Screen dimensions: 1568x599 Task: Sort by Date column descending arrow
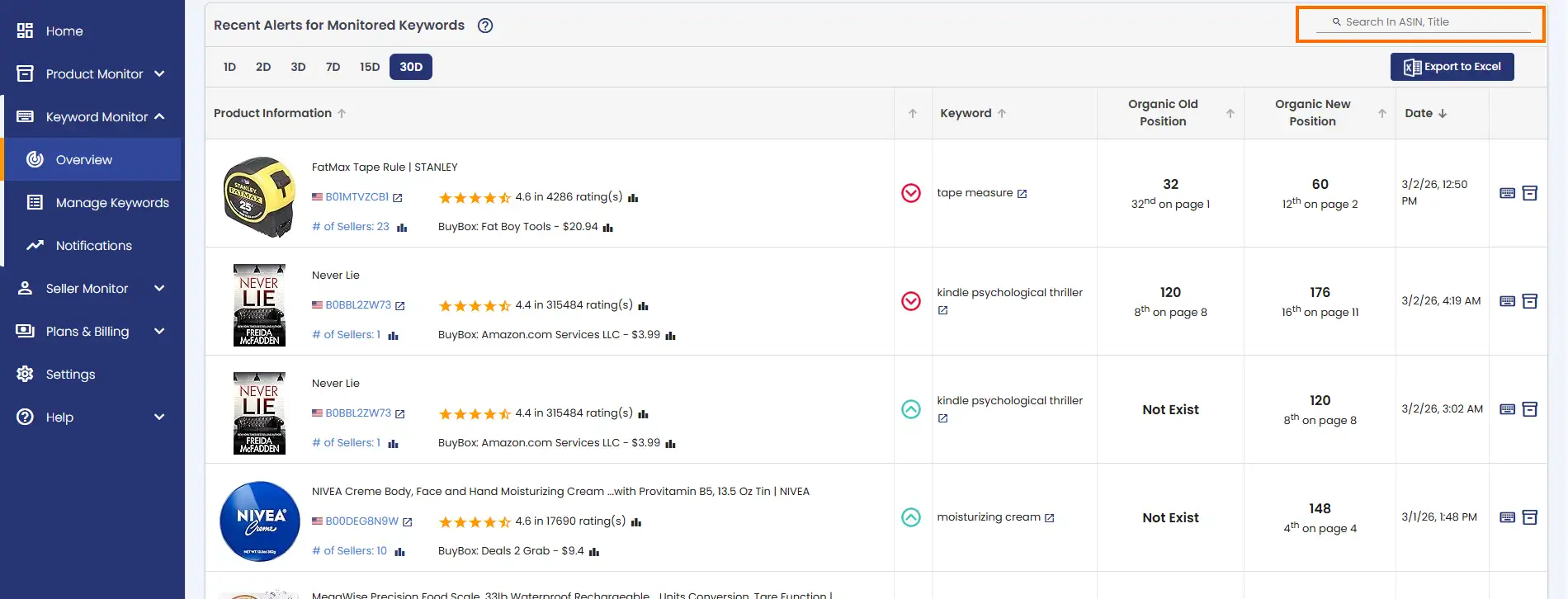[x=1443, y=114]
